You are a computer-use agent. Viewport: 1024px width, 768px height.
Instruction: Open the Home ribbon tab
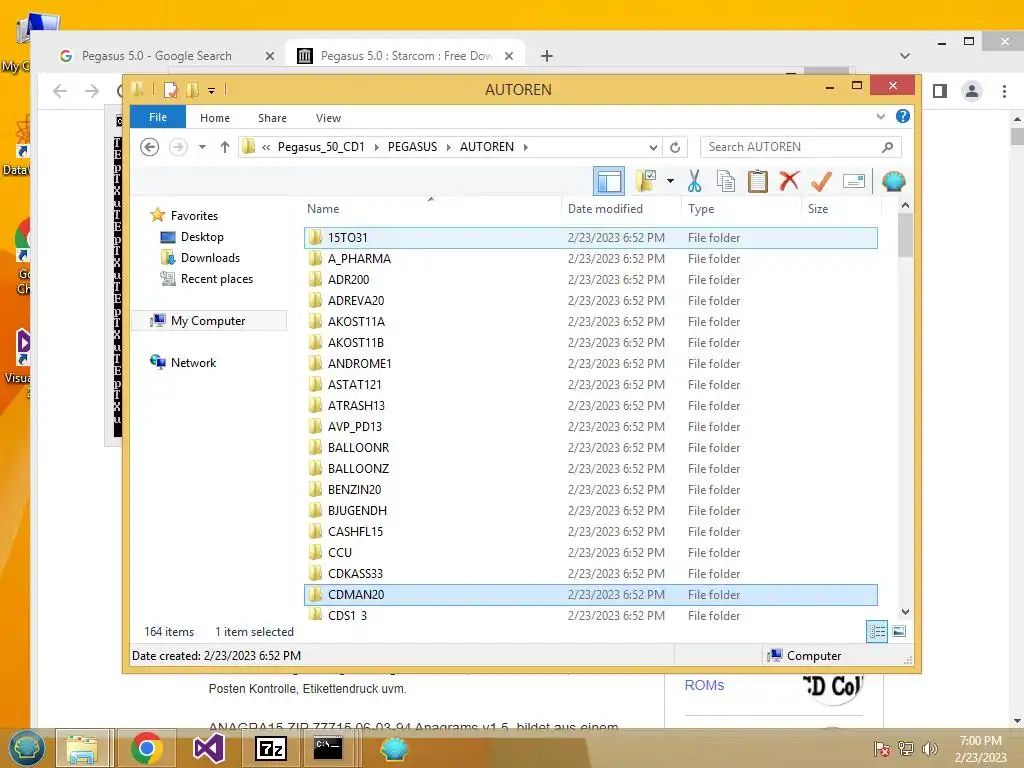coord(215,118)
